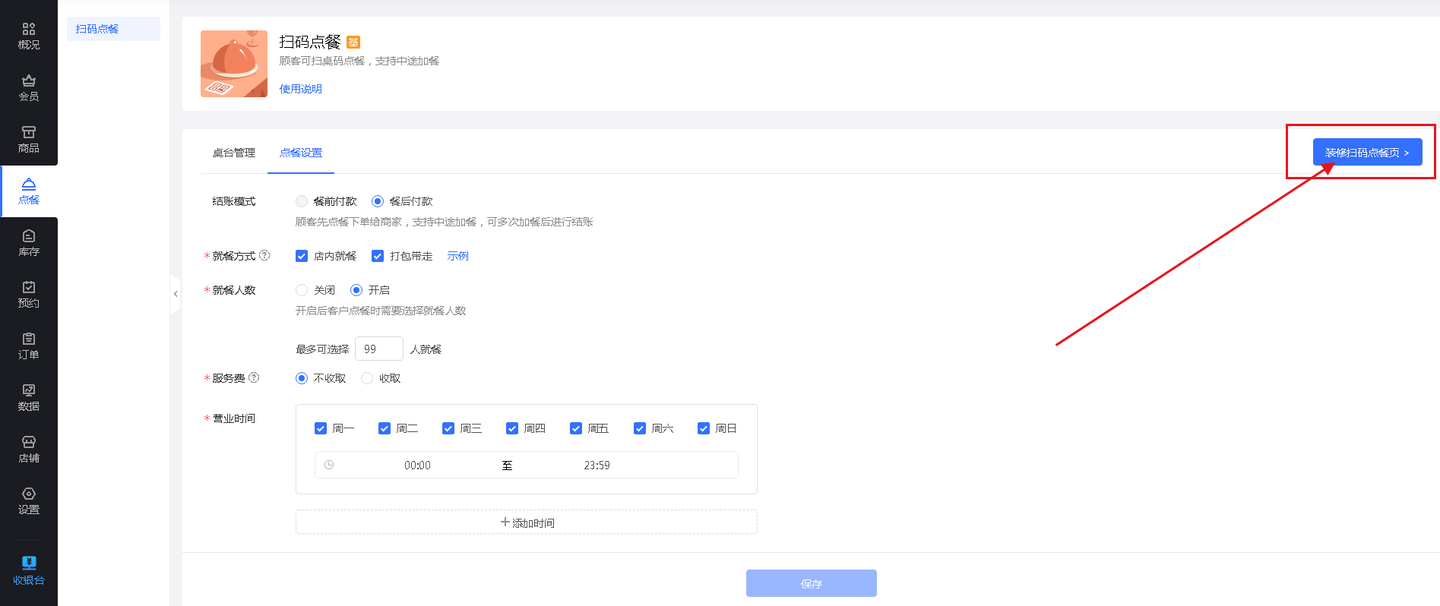Click help icon next to 就餐方式
The image size is (1440, 606).
[x=265, y=256]
